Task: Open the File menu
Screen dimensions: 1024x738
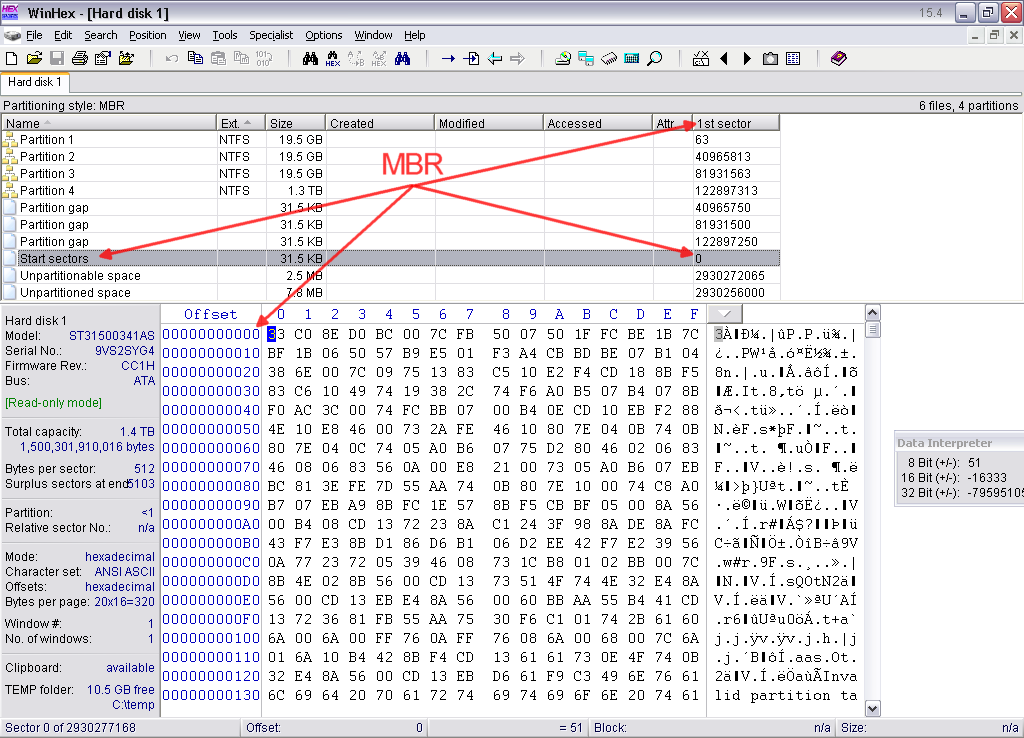Action: point(34,35)
